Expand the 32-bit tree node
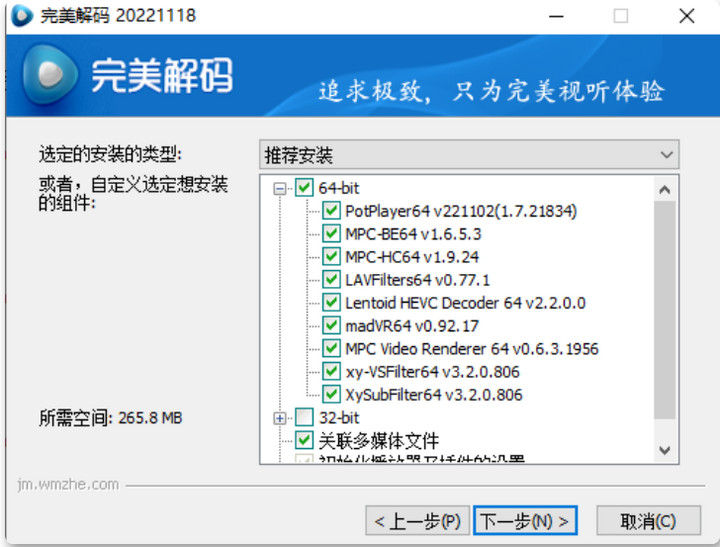 tap(279, 418)
